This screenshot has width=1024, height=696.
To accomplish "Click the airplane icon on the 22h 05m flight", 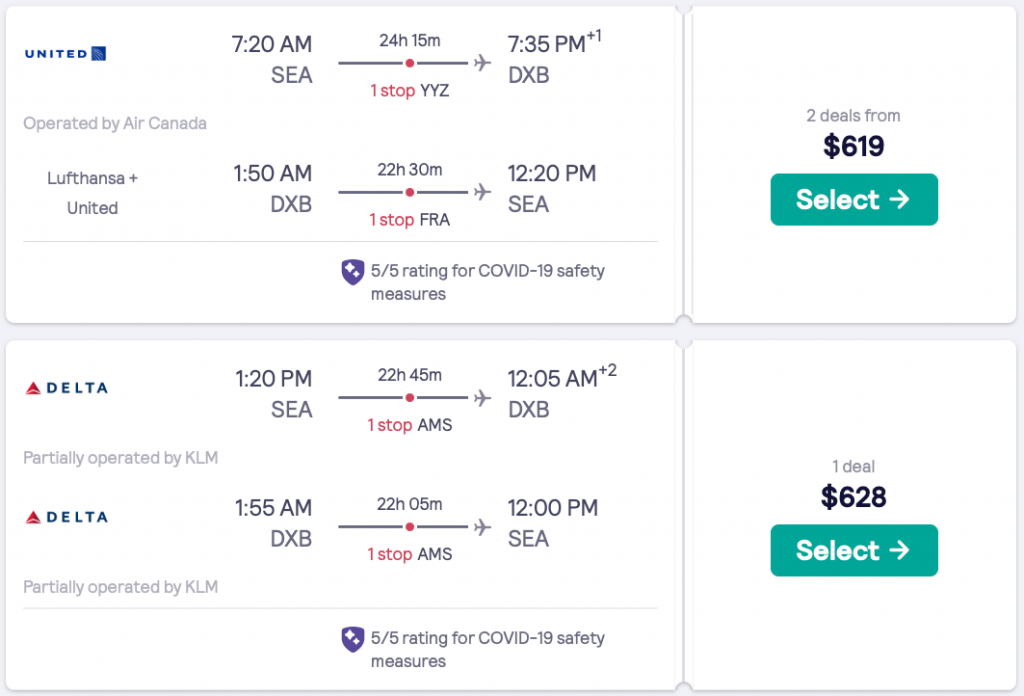I will pos(483,526).
